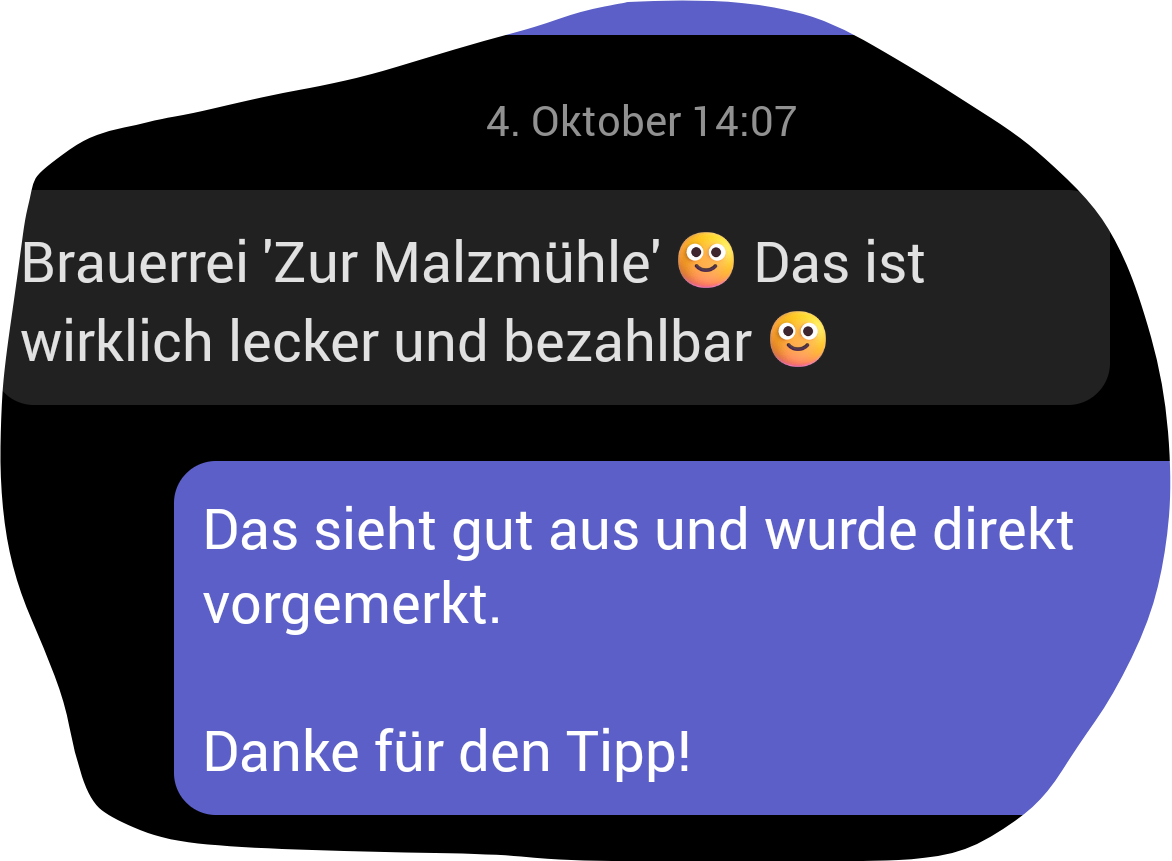
Task: Click the smiling emoji after 'Zur Malzmühle'
Action: point(706,260)
